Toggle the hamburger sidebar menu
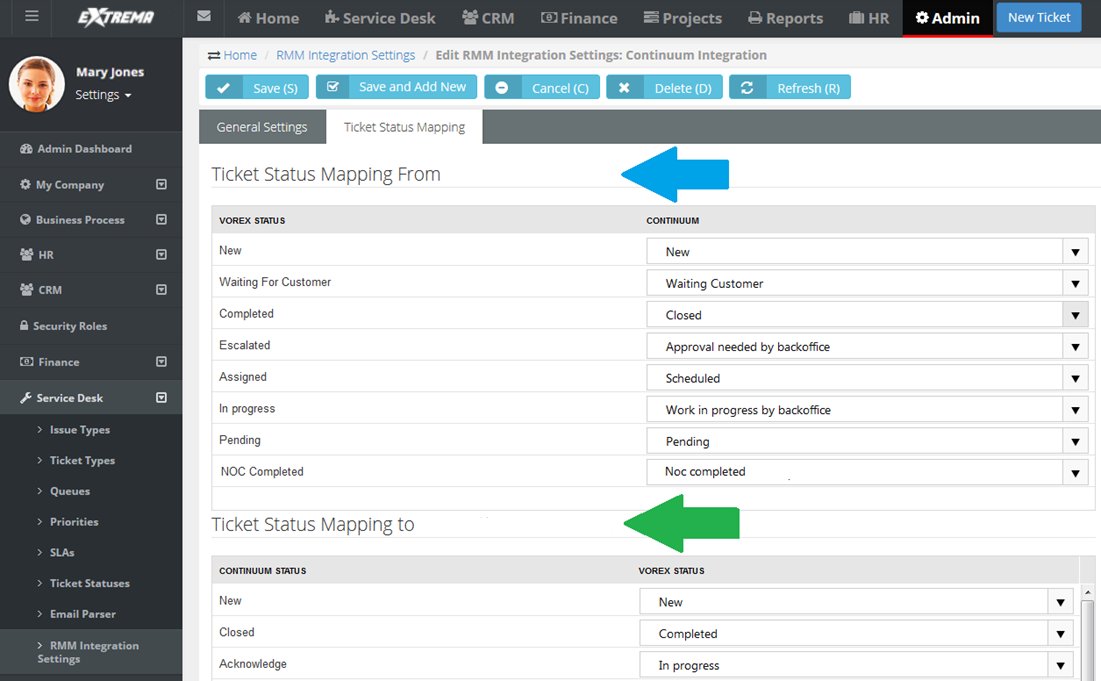Image resolution: width=1101 pixels, height=681 pixels. [32, 15]
